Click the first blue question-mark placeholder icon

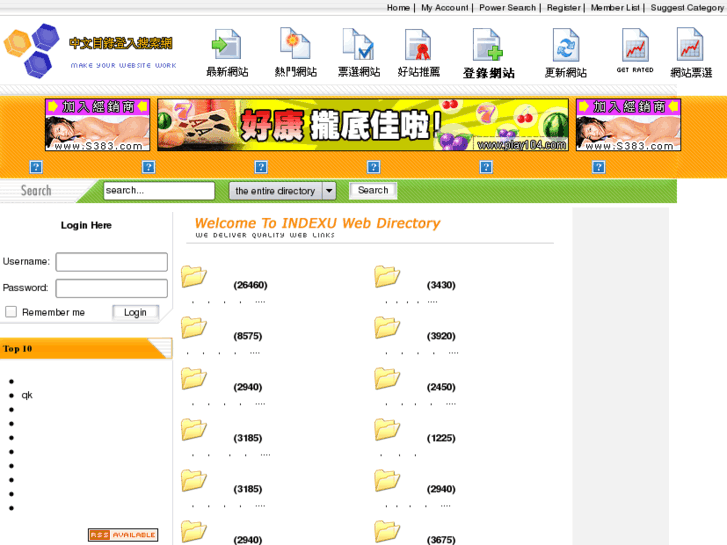click(36, 167)
